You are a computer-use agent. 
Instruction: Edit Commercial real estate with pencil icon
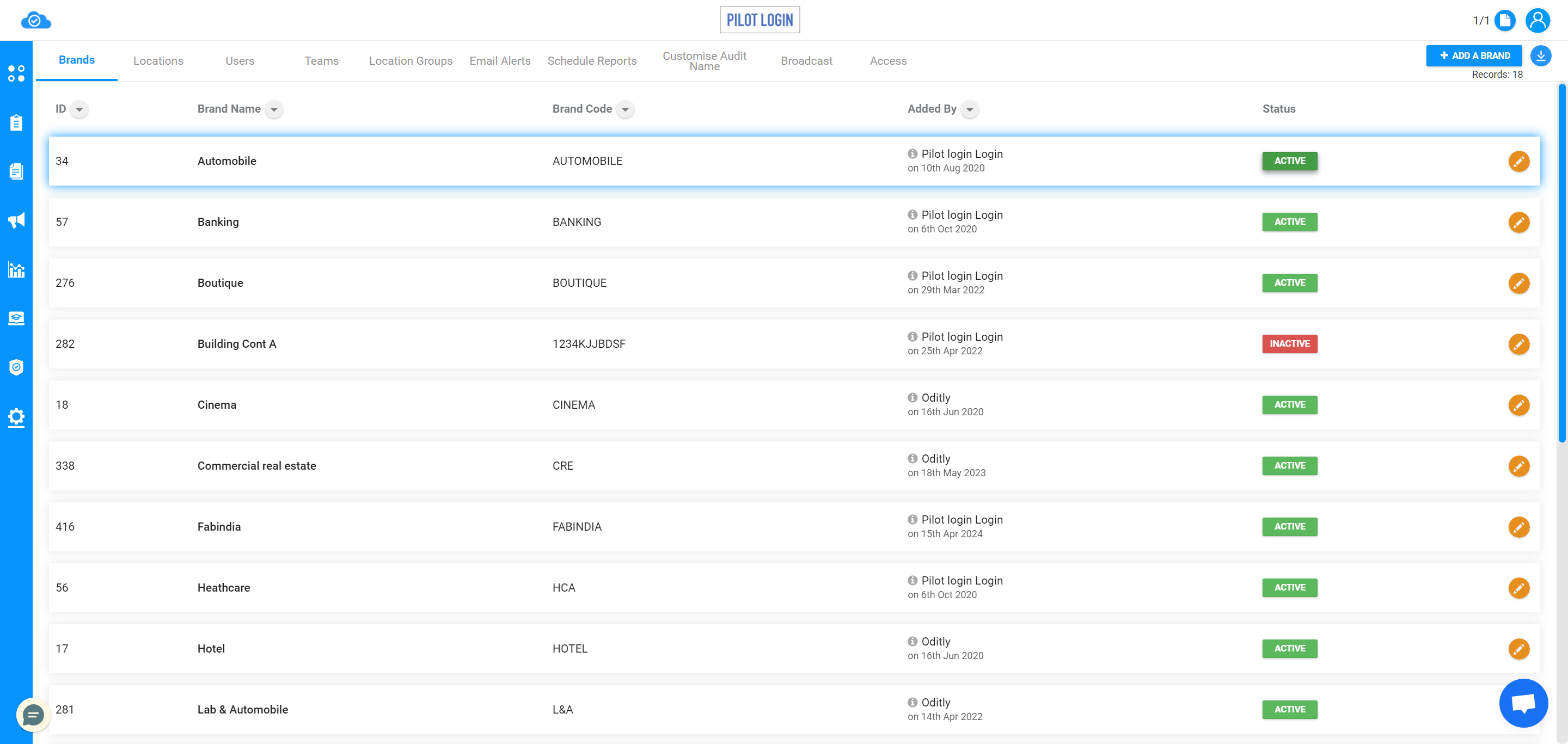1518,466
